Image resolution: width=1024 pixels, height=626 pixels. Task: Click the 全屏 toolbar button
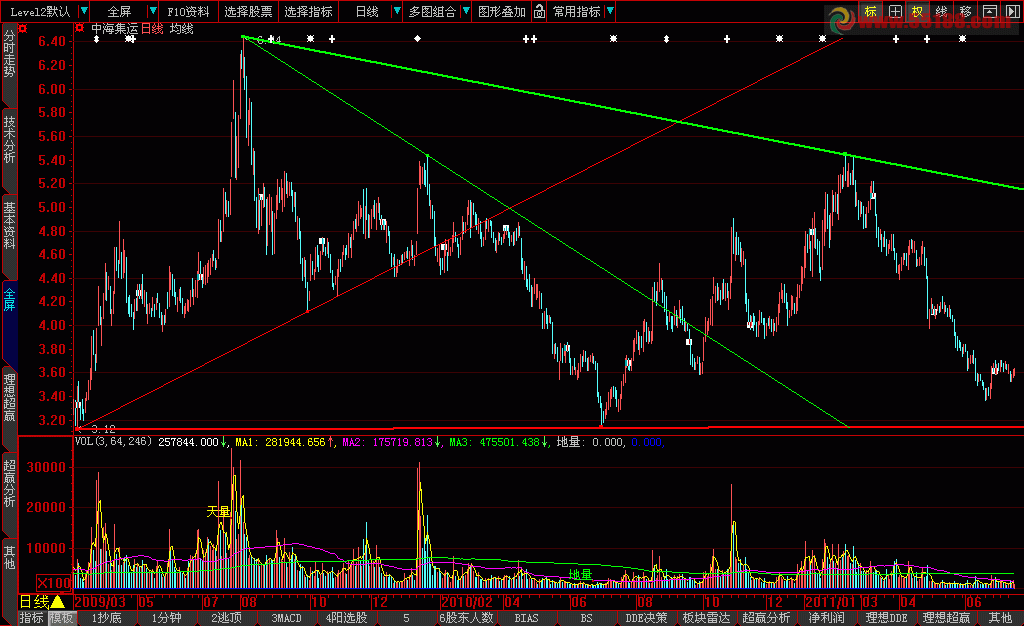pos(120,11)
